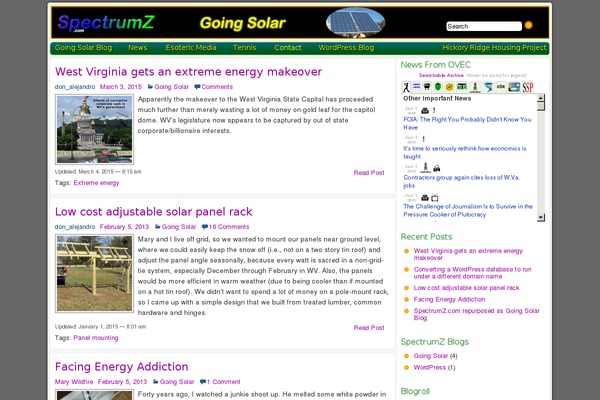Viewport: 600px width, 400px height.
Task: Open Going Solar category on solar rack post
Action: 179,227
